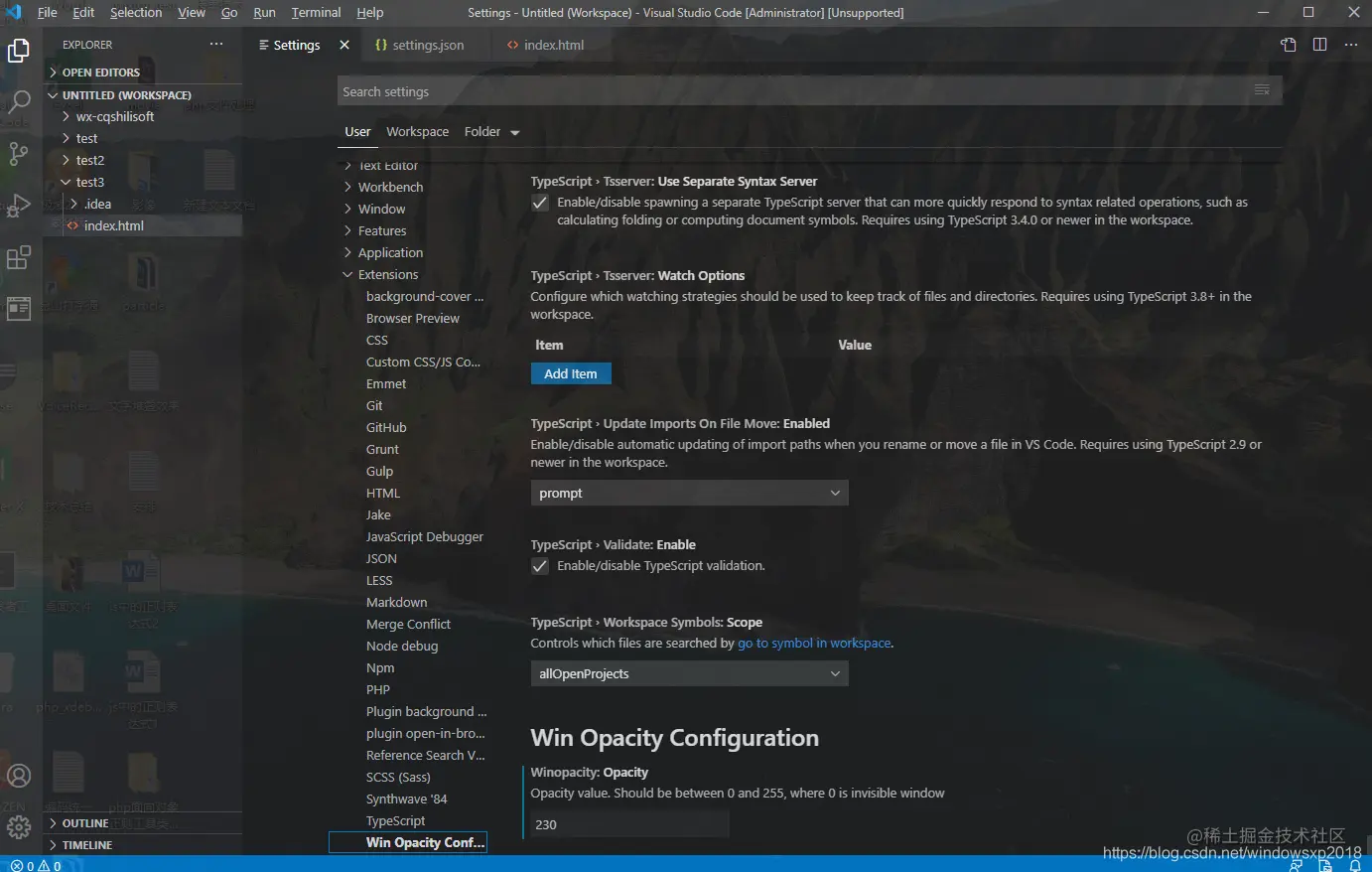This screenshot has width=1372, height=872.
Task: Open the Search view in activity bar
Action: pos(19,101)
